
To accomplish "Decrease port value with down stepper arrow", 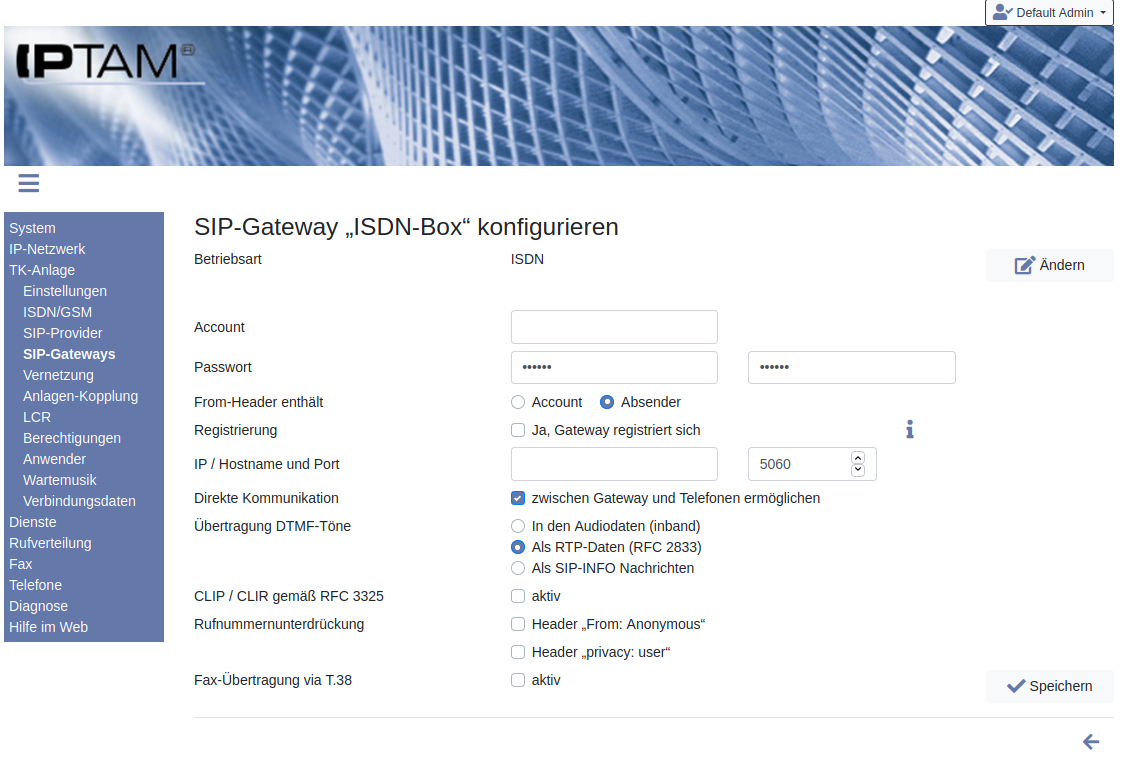I will pos(857,470).
